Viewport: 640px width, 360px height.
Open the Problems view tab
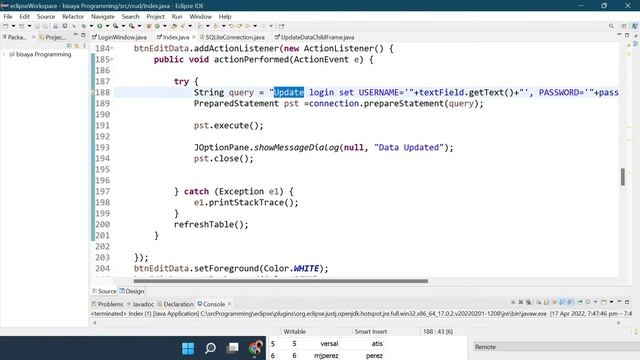point(107,304)
